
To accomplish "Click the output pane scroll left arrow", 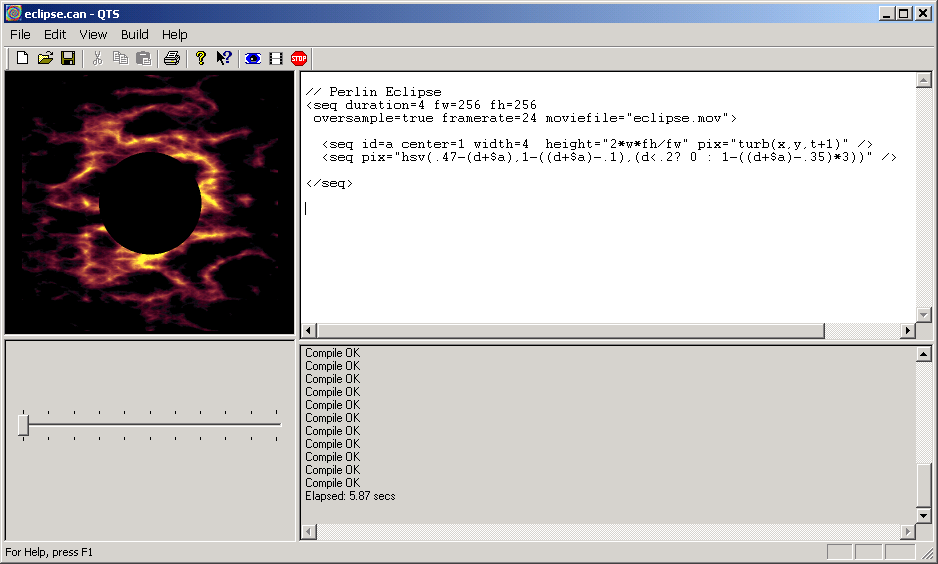I will pyautogui.click(x=309, y=531).
